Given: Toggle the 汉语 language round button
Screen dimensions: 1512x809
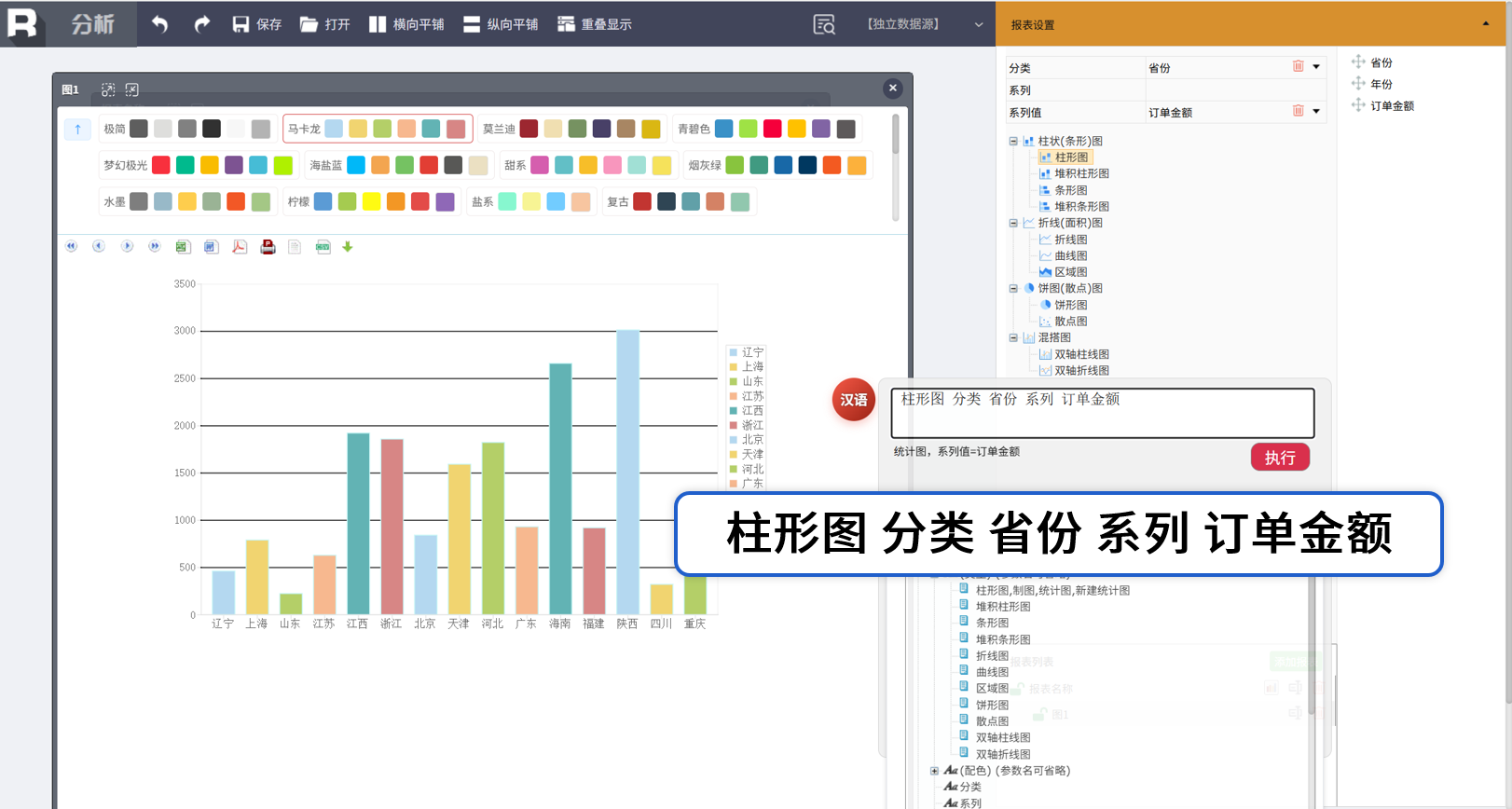Looking at the screenshot, I should (853, 400).
